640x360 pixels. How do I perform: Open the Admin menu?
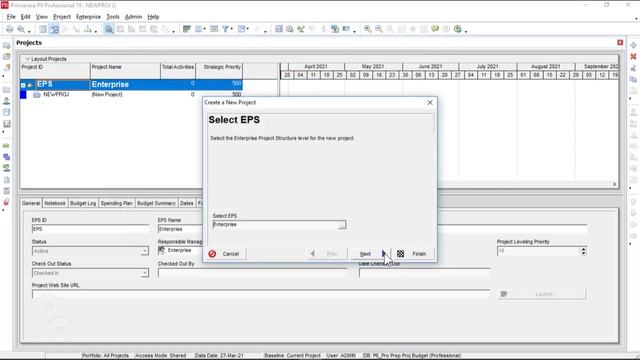tap(133, 17)
